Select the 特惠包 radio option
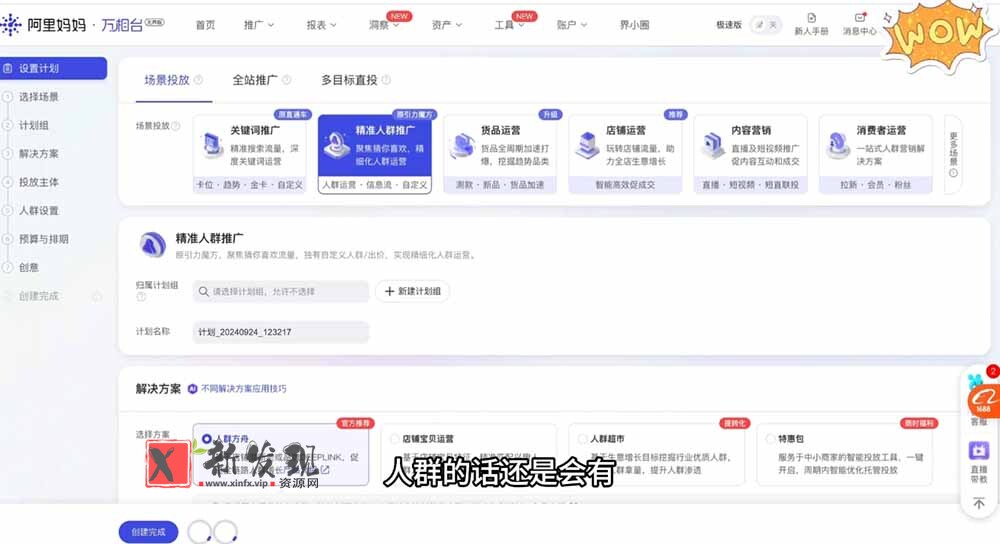The image size is (1000, 544). [770, 439]
